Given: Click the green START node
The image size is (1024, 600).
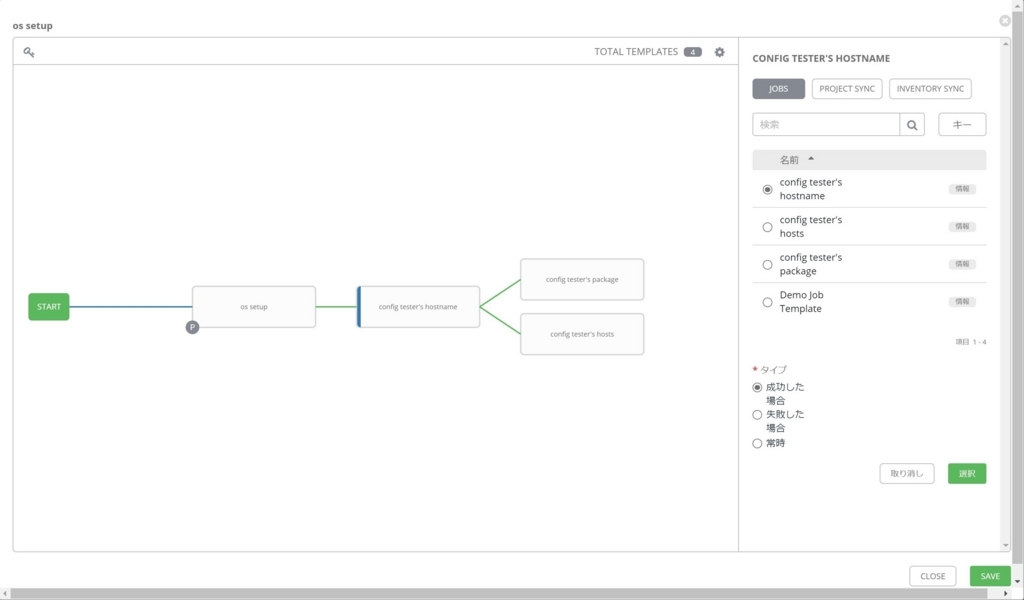Looking at the screenshot, I should click(x=49, y=307).
